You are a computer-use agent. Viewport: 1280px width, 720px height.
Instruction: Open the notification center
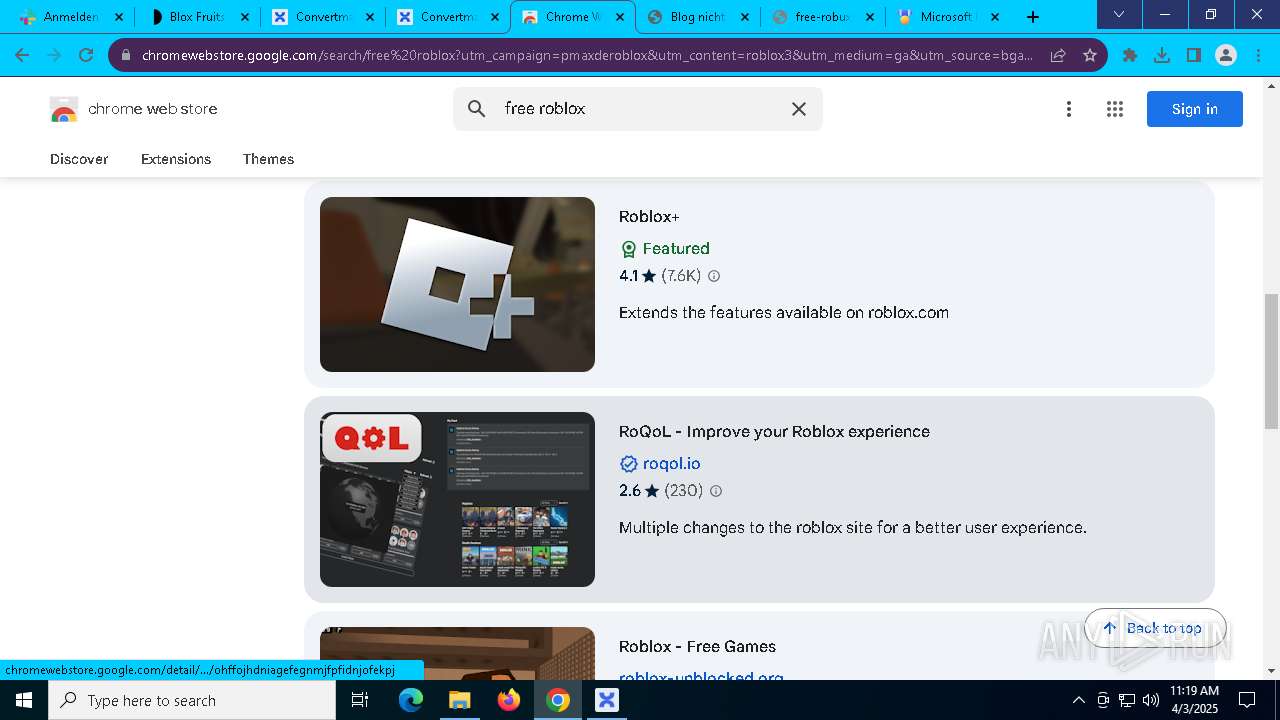(x=1247, y=700)
